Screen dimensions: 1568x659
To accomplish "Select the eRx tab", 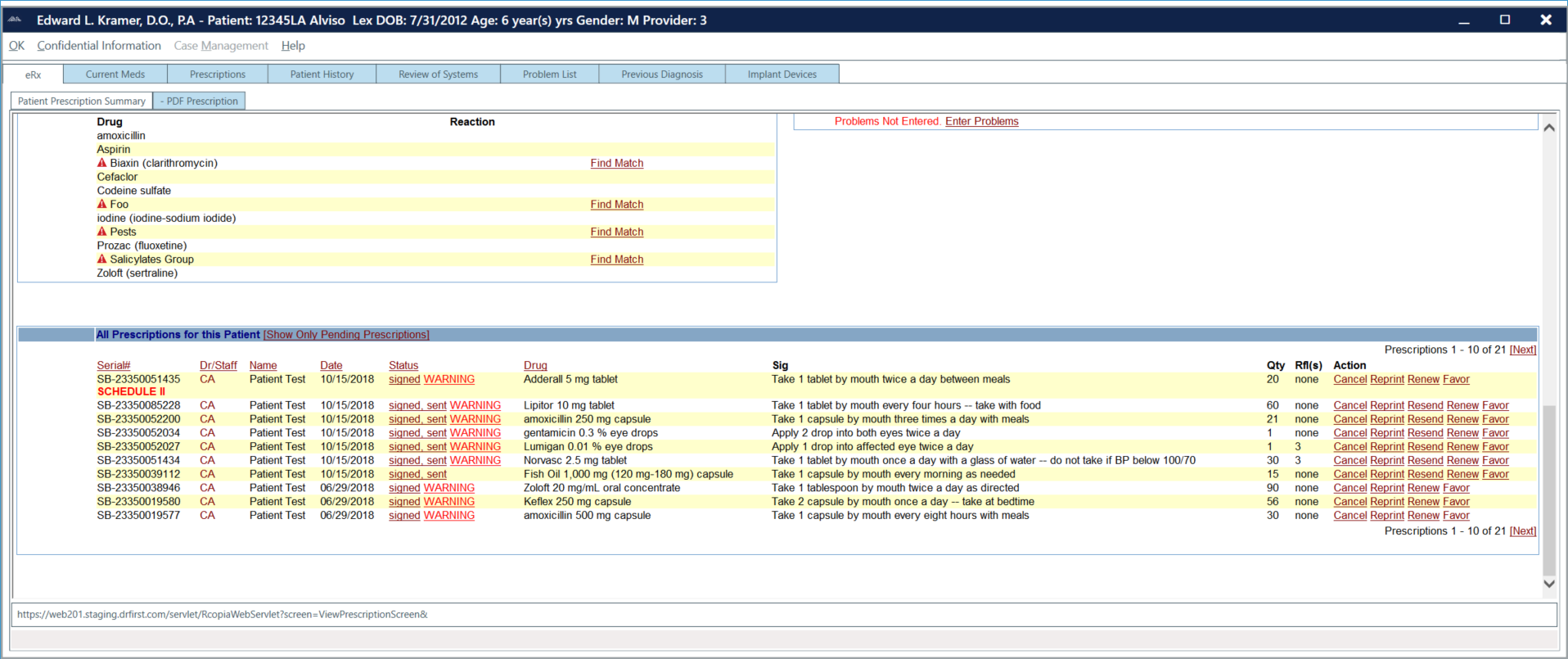I will click(34, 74).
